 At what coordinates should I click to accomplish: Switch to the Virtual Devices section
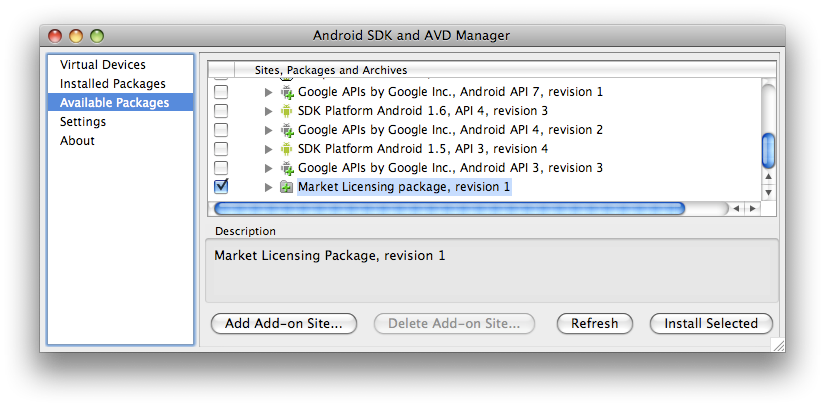(x=103, y=65)
